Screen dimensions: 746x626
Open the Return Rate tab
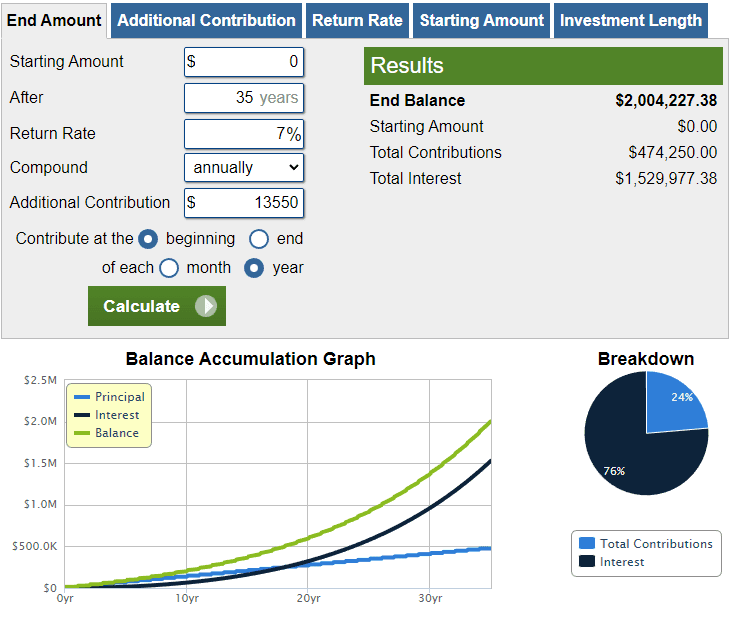pos(357,20)
